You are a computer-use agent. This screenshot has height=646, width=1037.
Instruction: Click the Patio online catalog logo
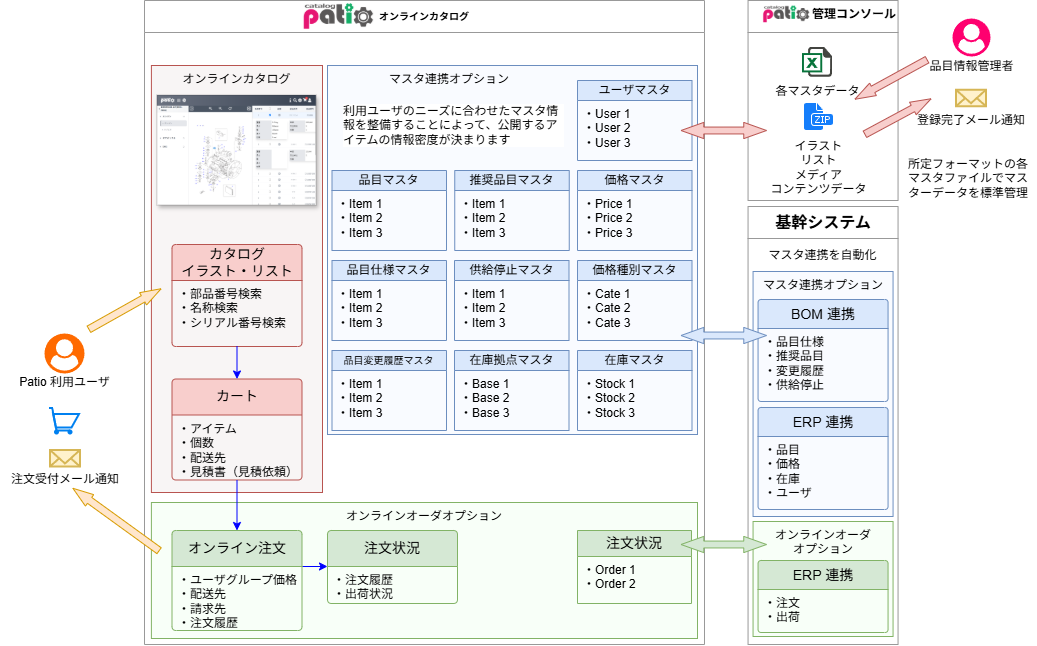(x=339, y=16)
